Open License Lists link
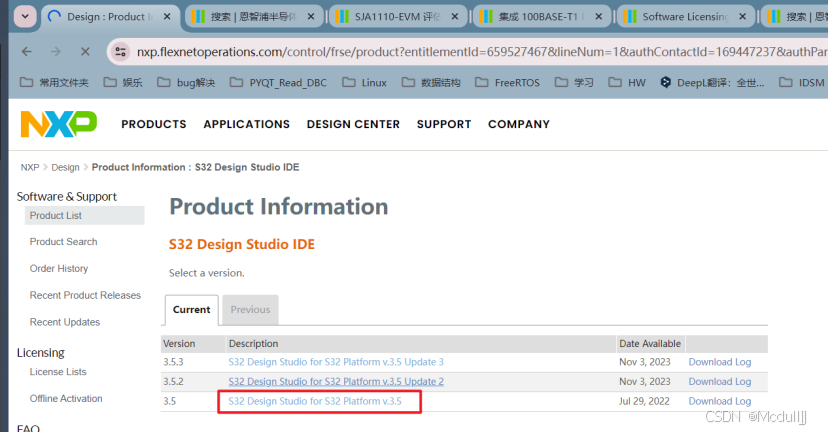This screenshot has height=432, width=828. [x=58, y=372]
